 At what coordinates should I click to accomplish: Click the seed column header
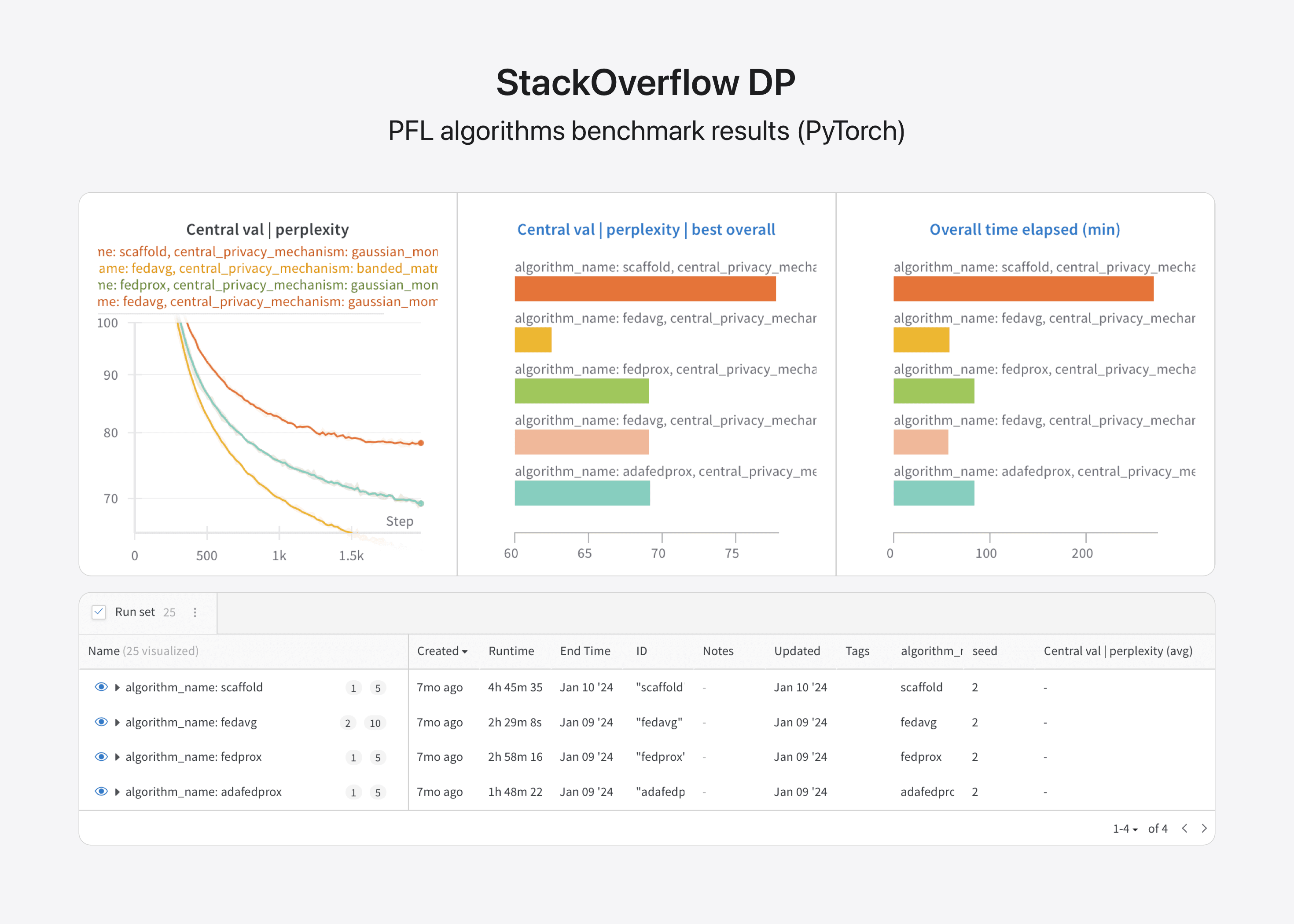[985, 651]
